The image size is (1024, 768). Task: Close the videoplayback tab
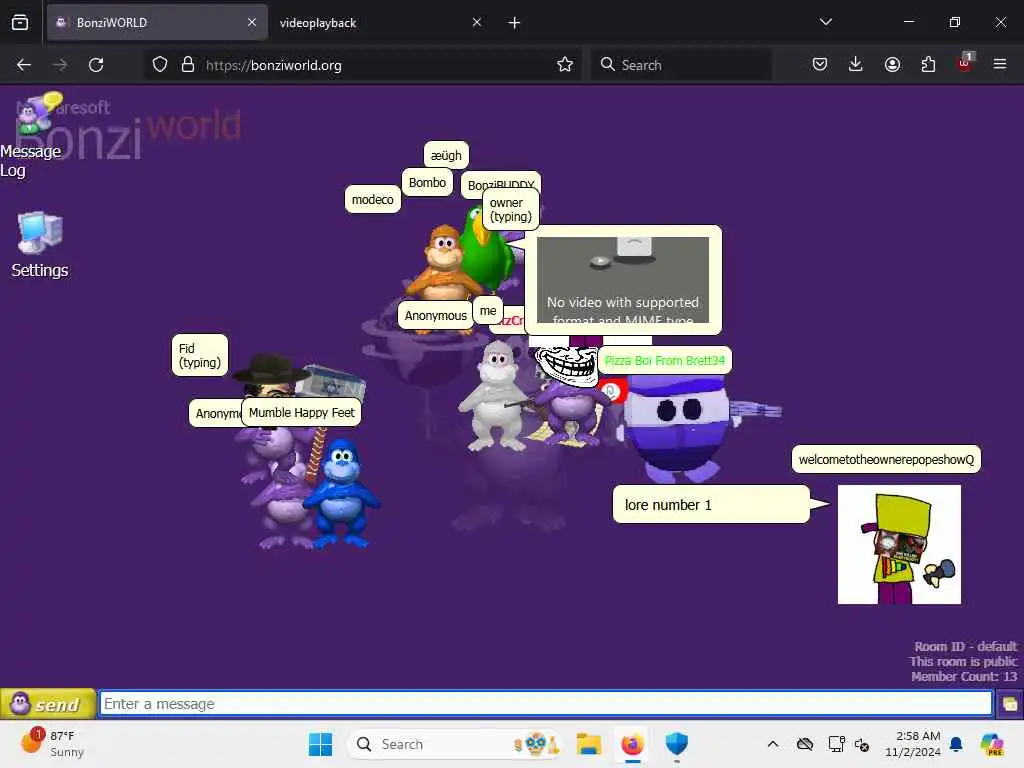[477, 22]
